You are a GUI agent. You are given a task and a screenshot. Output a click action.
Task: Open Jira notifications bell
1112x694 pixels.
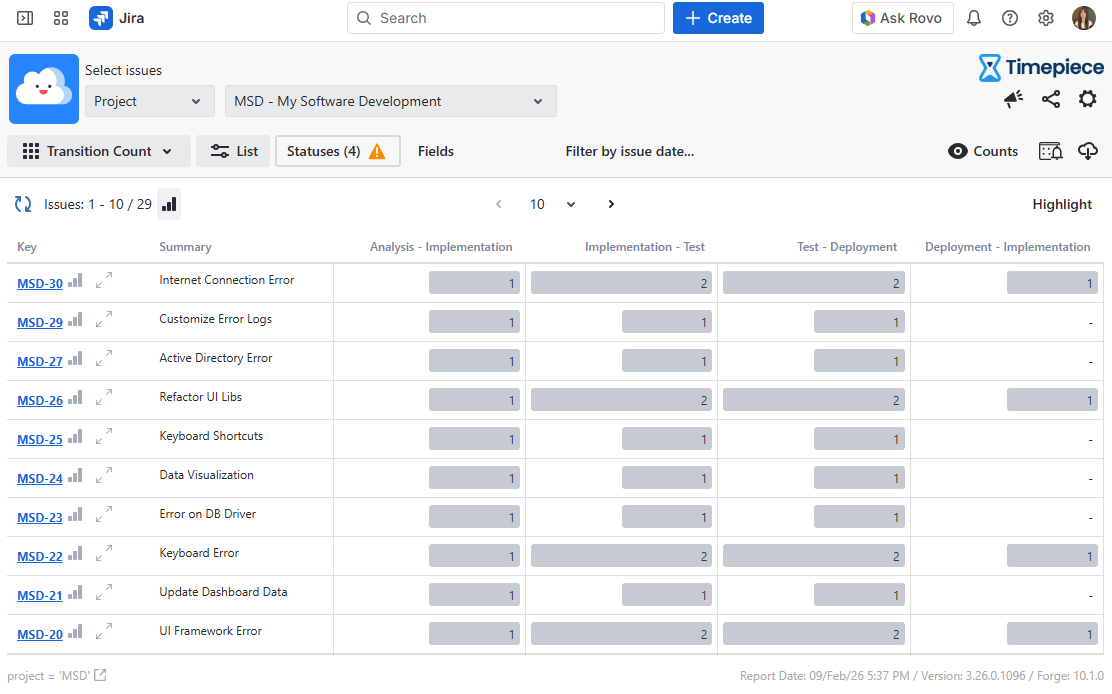pos(973,18)
